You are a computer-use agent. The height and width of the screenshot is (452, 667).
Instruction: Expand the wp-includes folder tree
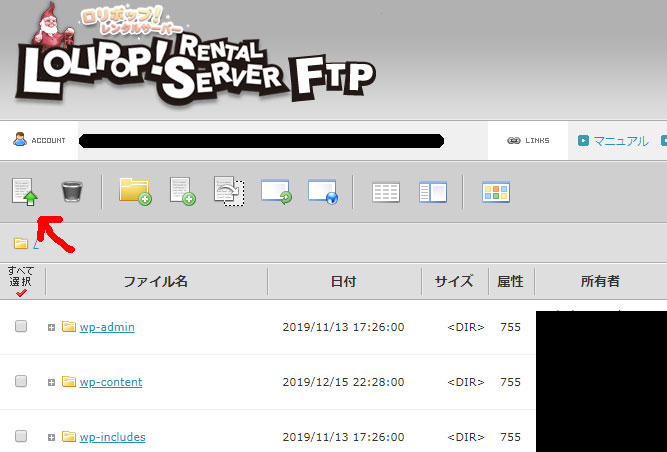point(51,437)
